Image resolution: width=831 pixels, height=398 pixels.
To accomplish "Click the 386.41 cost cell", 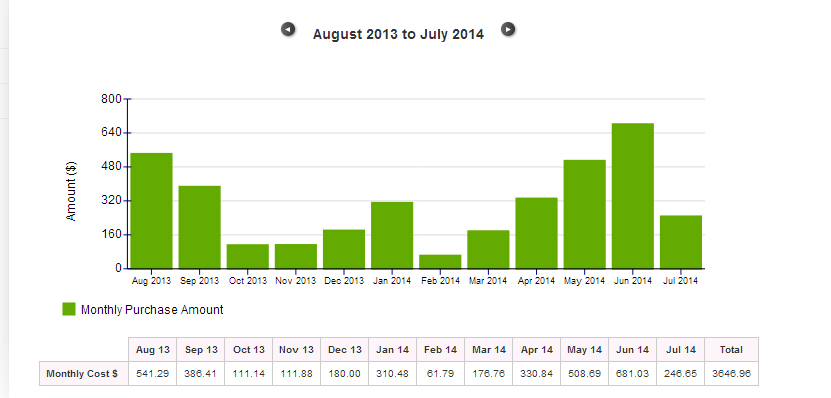I will tap(201, 374).
